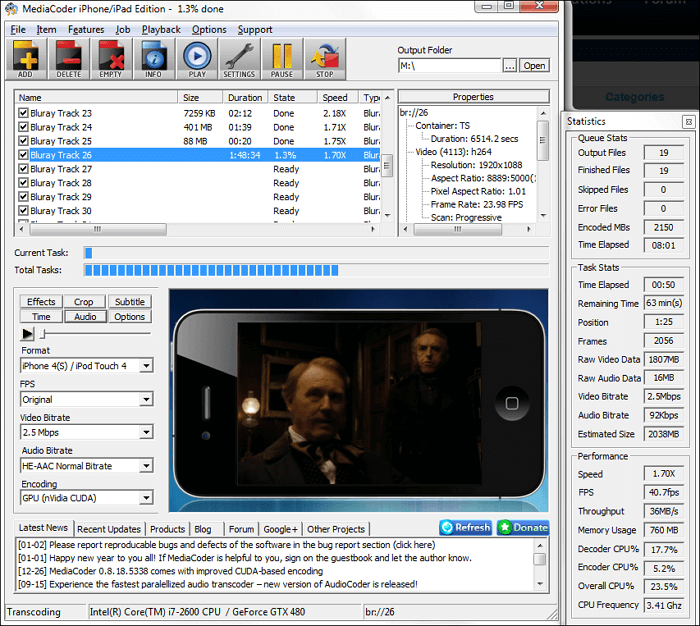700x626 pixels.
Task: Click the EMPTY list toolbar icon
Action: click(x=112, y=60)
